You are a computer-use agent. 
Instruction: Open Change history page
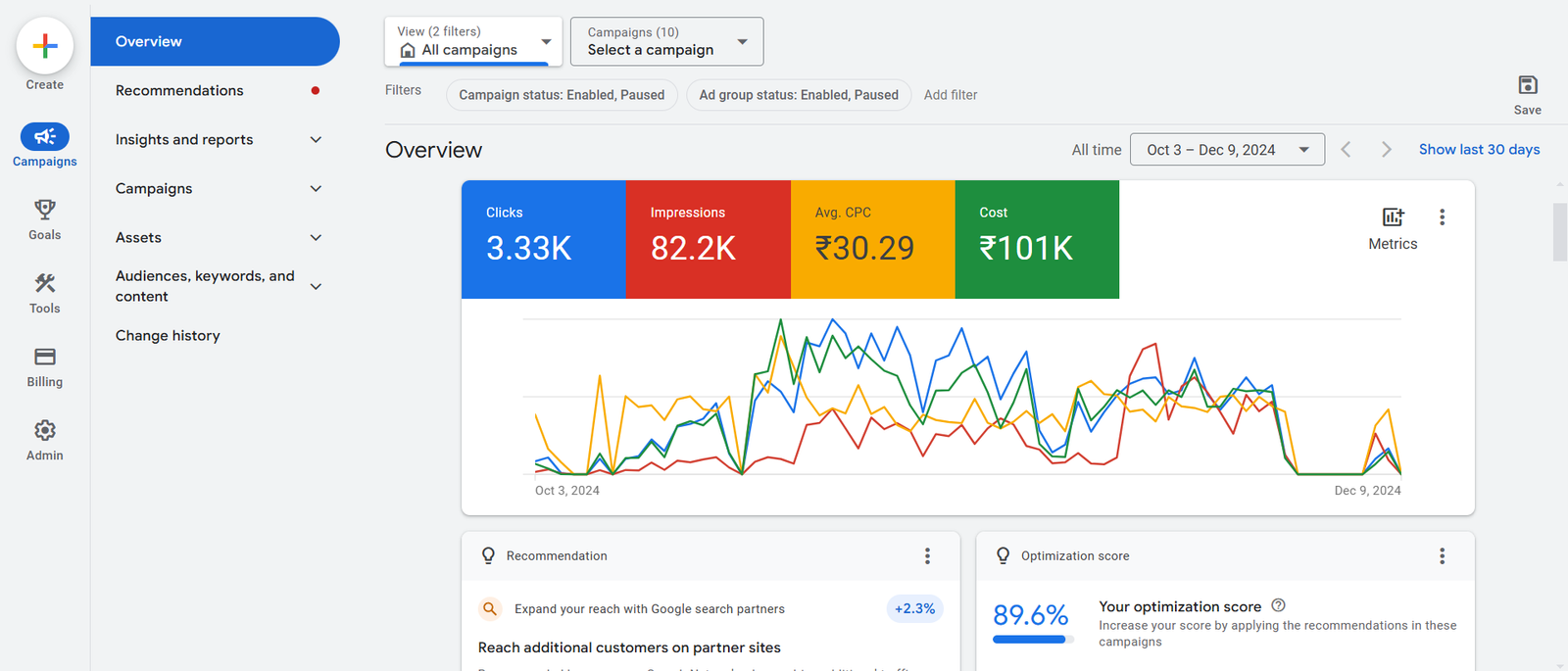click(168, 335)
